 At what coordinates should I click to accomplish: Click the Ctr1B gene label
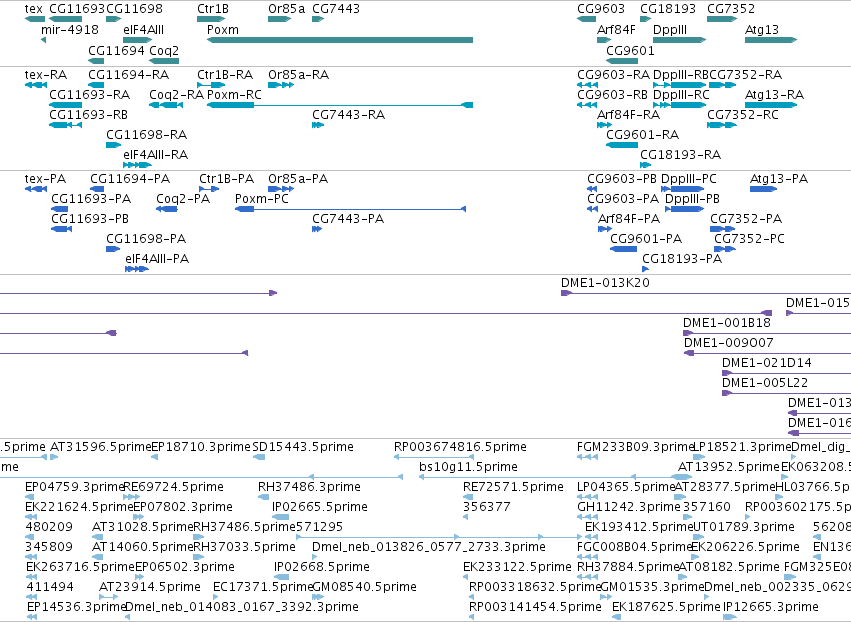pos(213,9)
